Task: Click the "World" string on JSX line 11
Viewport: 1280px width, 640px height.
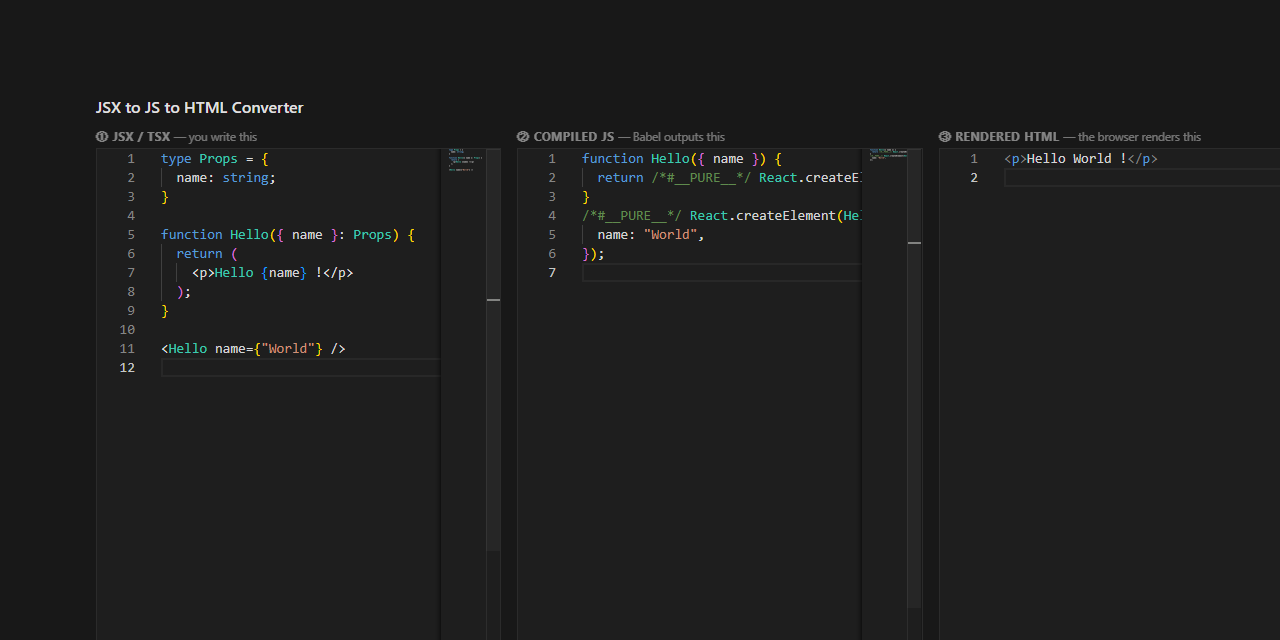Action: coord(288,348)
